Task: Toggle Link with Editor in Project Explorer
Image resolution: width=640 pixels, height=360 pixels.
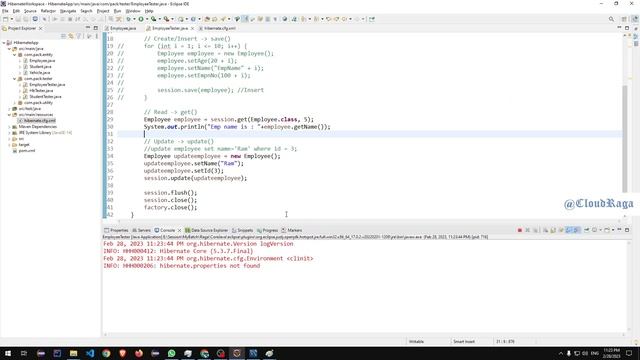Action: pyautogui.click(x=71, y=36)
